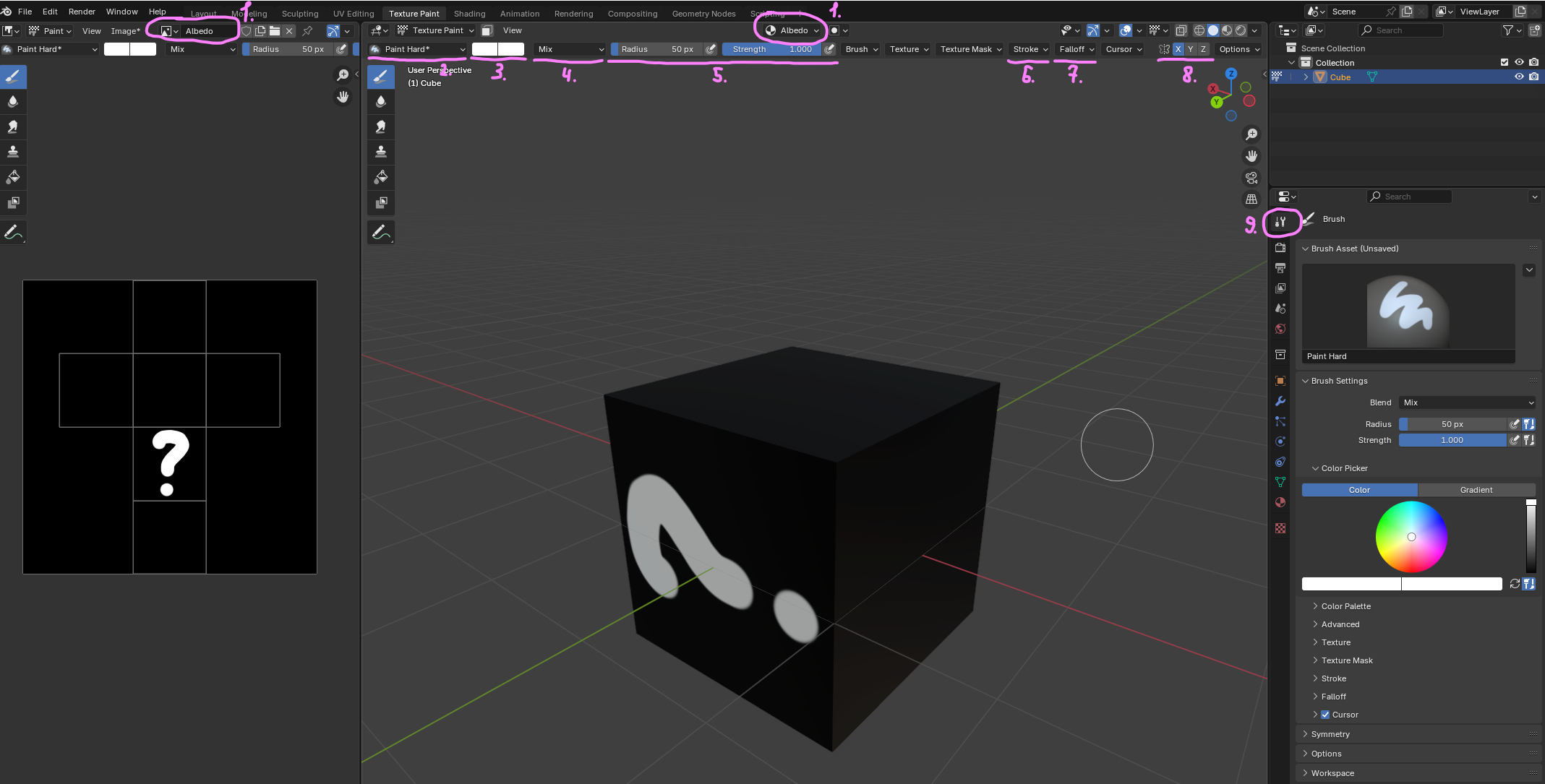Open the Falloff dropdown in viewport header
1545x784 pixels.
click(x=1076, y=49)
